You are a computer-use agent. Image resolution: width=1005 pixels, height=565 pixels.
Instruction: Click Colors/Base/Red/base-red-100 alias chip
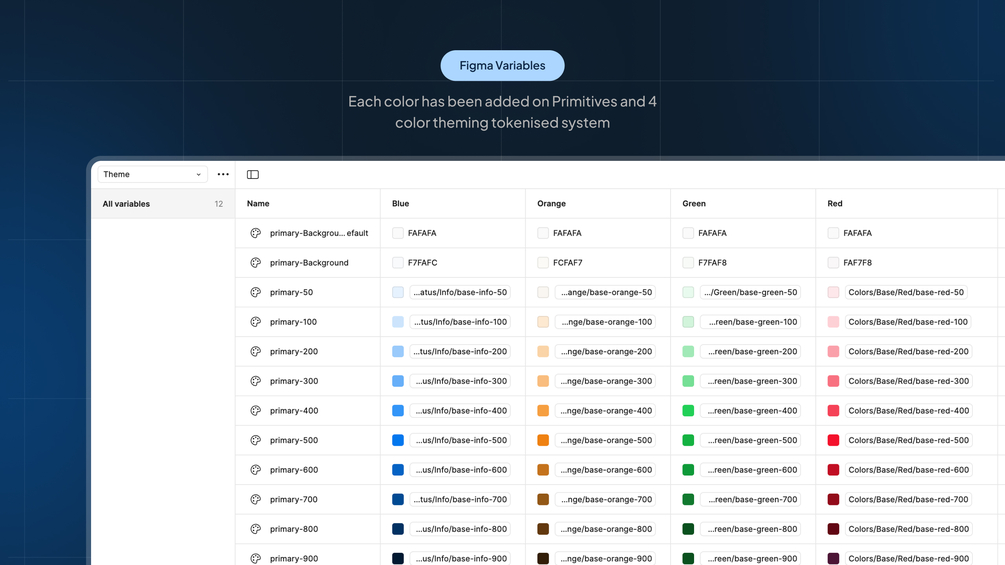(x=908, y=322)
